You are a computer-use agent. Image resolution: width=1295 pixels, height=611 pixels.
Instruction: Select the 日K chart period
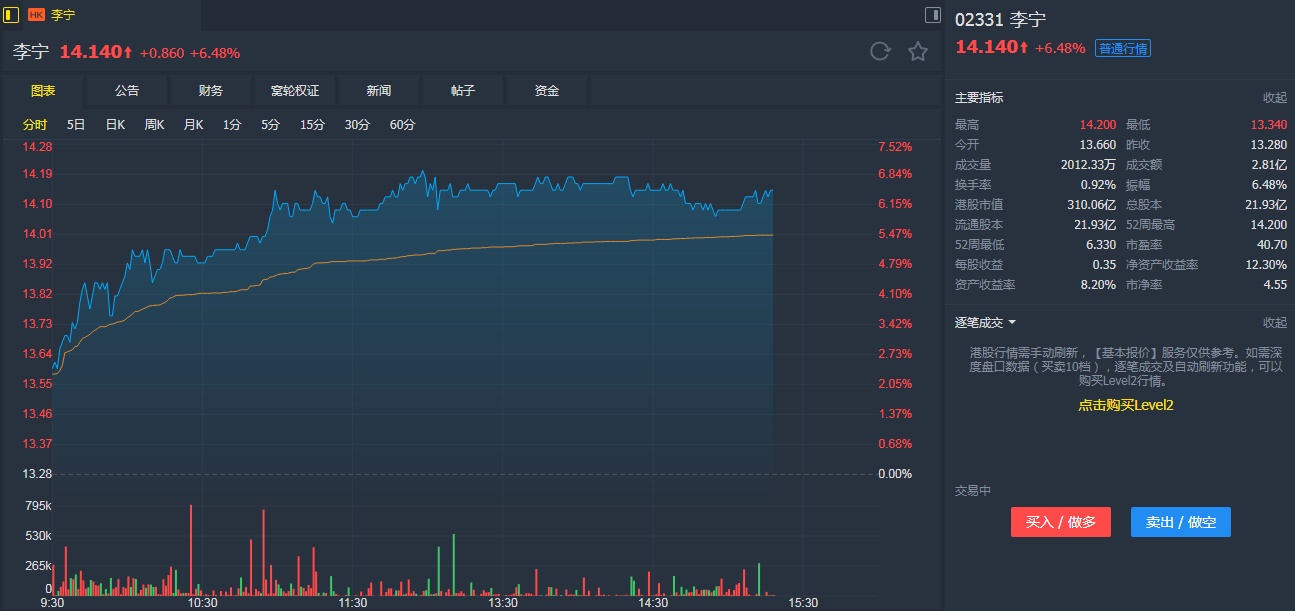click(x=115, y=125)
